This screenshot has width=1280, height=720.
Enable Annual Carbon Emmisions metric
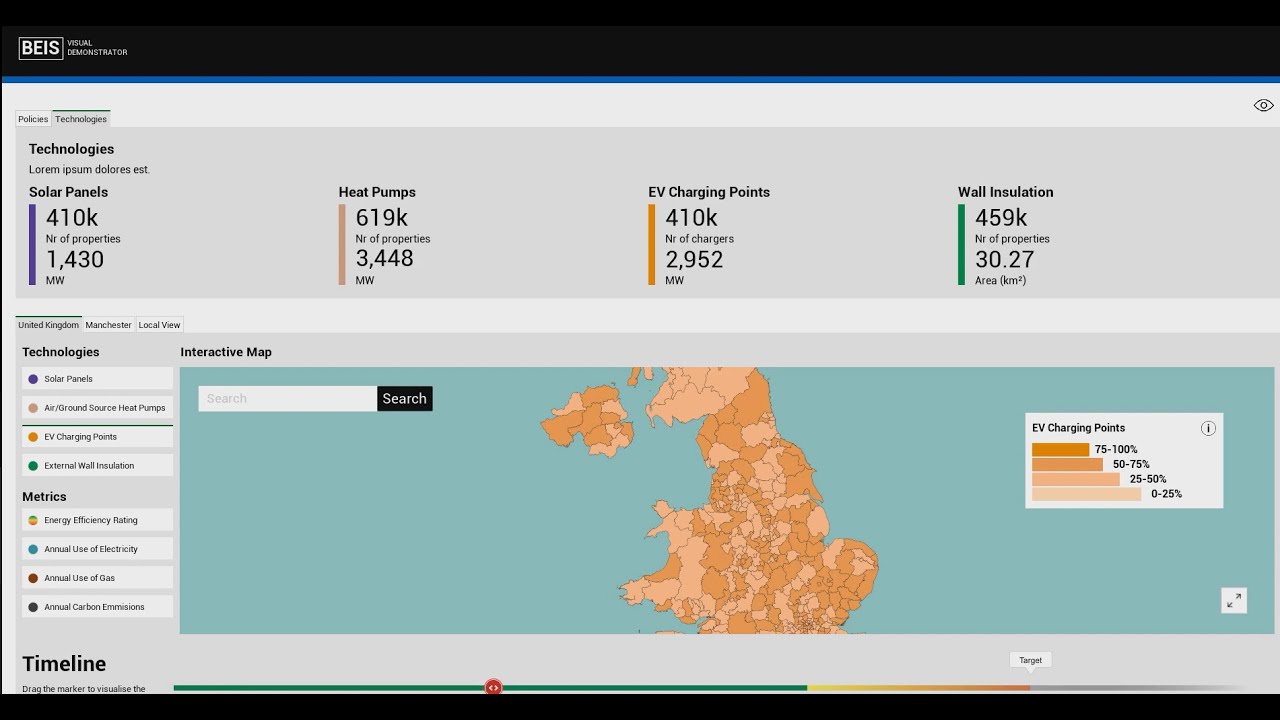(97, 607)
